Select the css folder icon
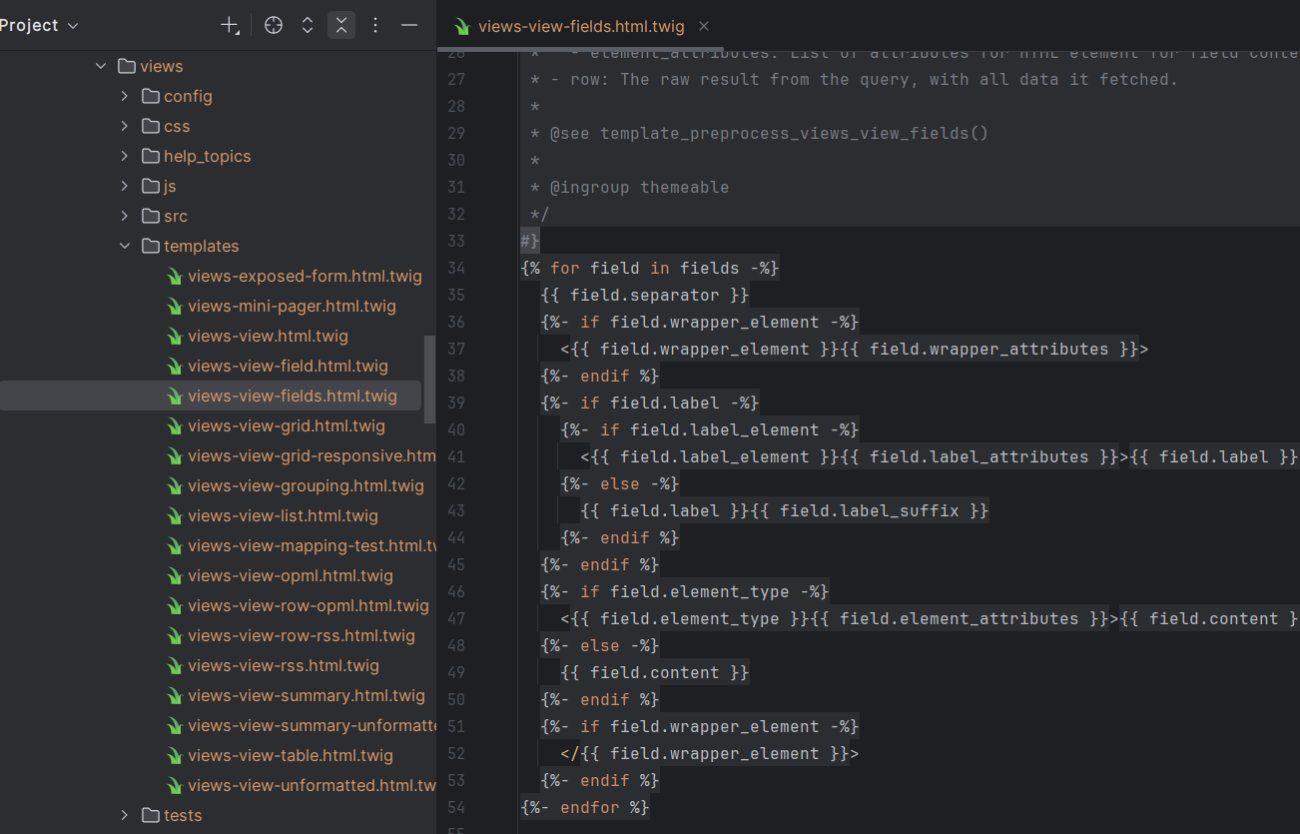The height and width of the screenshot is (834, 1300). (151, 126)
